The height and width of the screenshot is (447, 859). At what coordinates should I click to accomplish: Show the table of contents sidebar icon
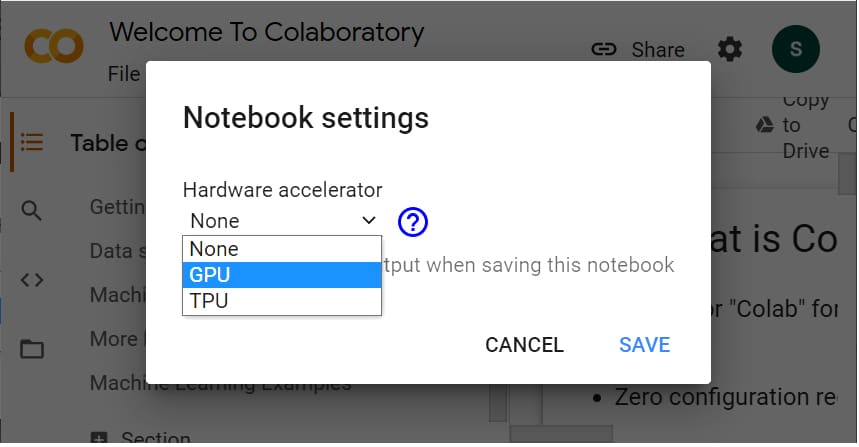[32, 143]
